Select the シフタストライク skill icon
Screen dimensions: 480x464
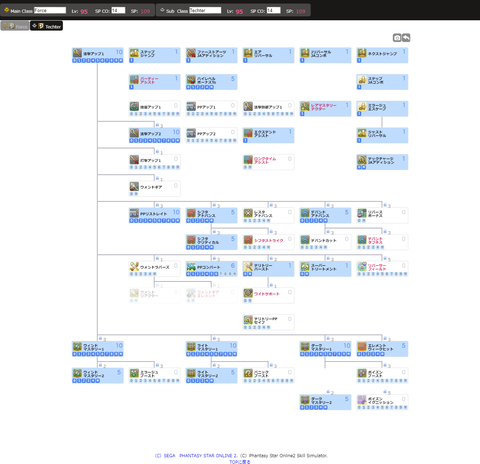click(x=248, y=240)
